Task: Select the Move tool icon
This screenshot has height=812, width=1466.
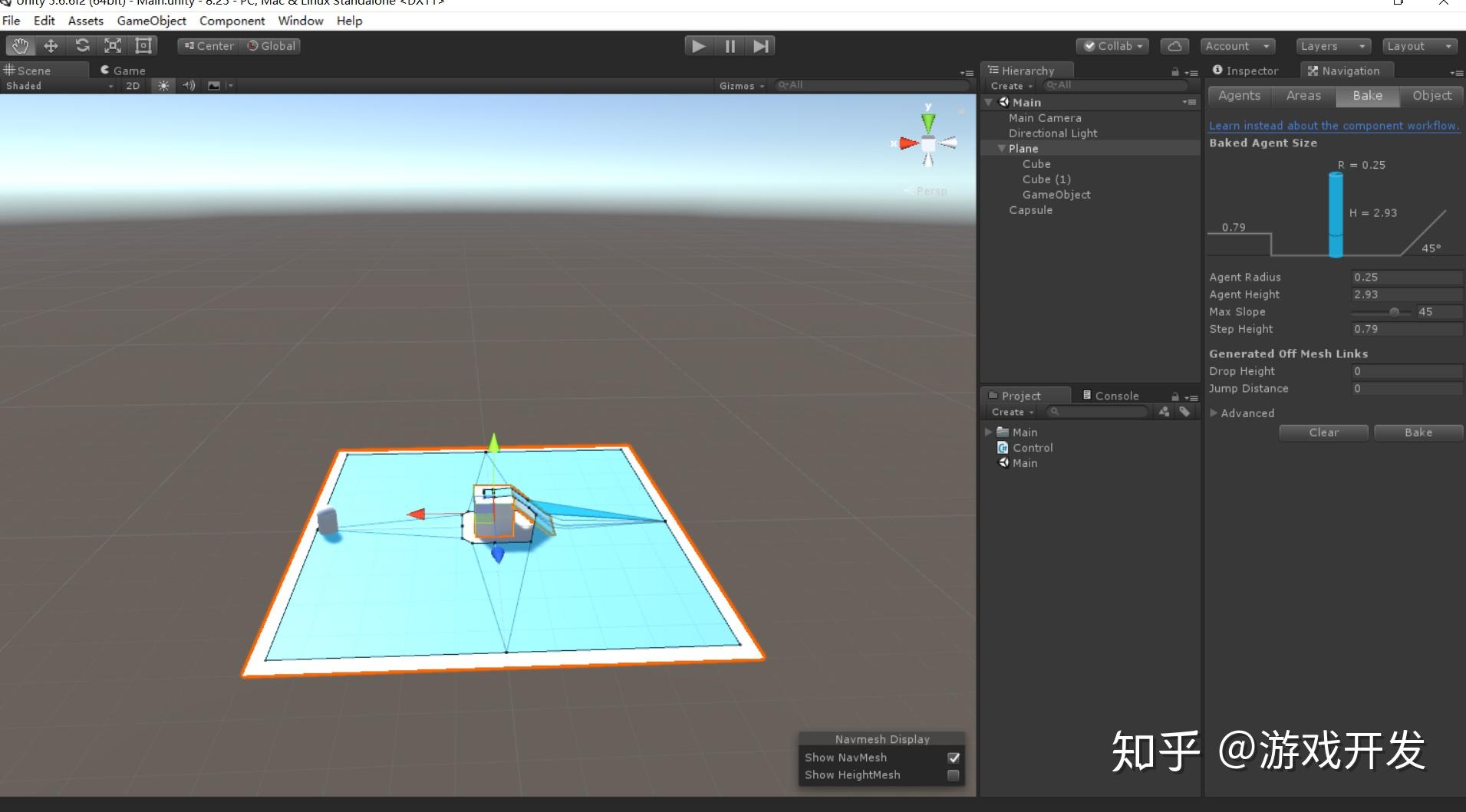Action: [x=51, y=46]
